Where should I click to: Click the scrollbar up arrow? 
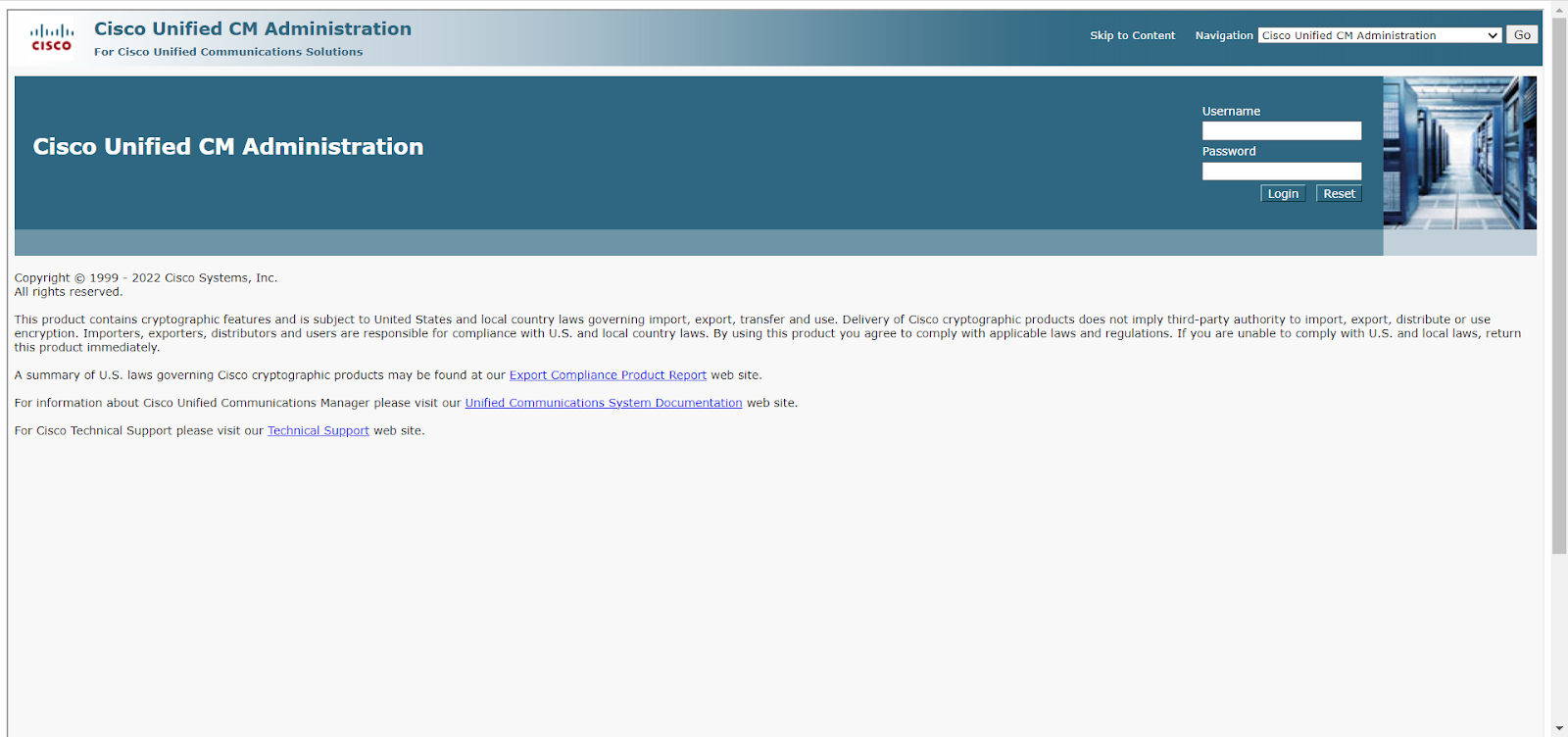[1559, 8]
